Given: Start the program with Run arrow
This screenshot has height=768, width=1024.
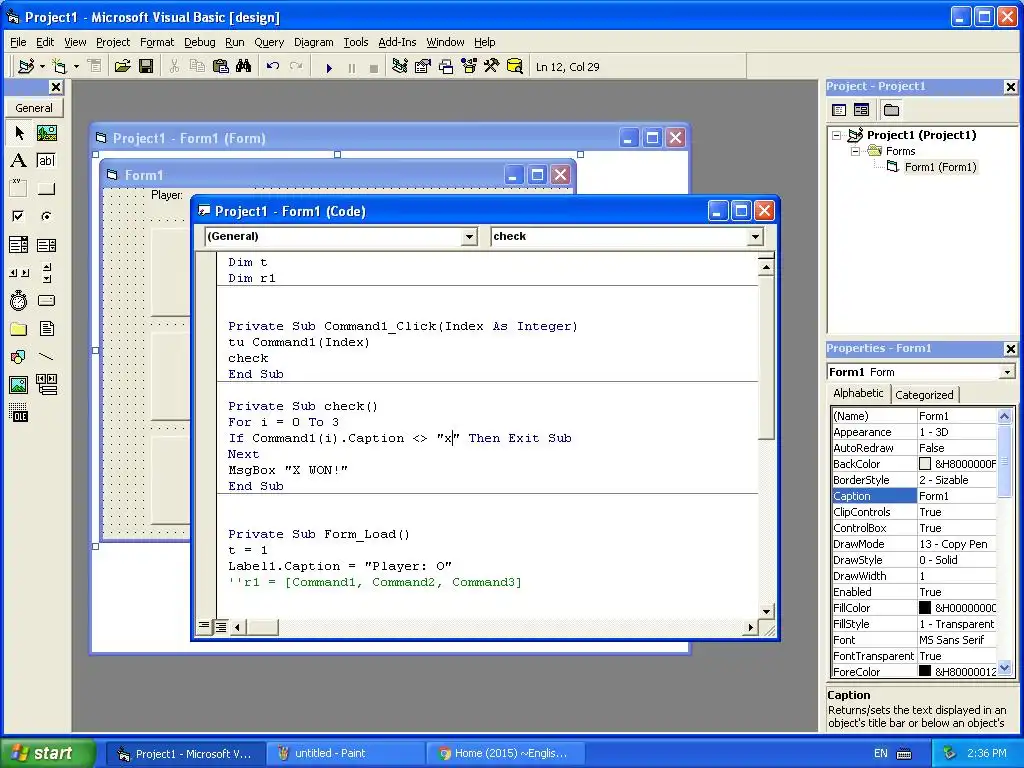Looking at the screenshot, I should (329, 67).
